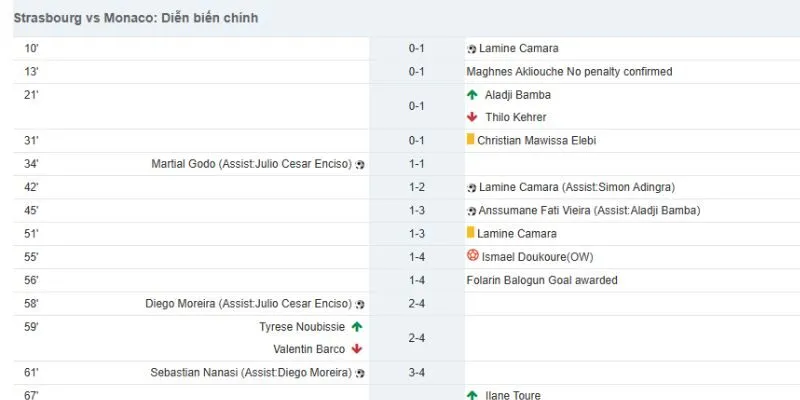Click green arrow next to Ilane Toure
The image size is (800, 400).
[x=472, y=395]
